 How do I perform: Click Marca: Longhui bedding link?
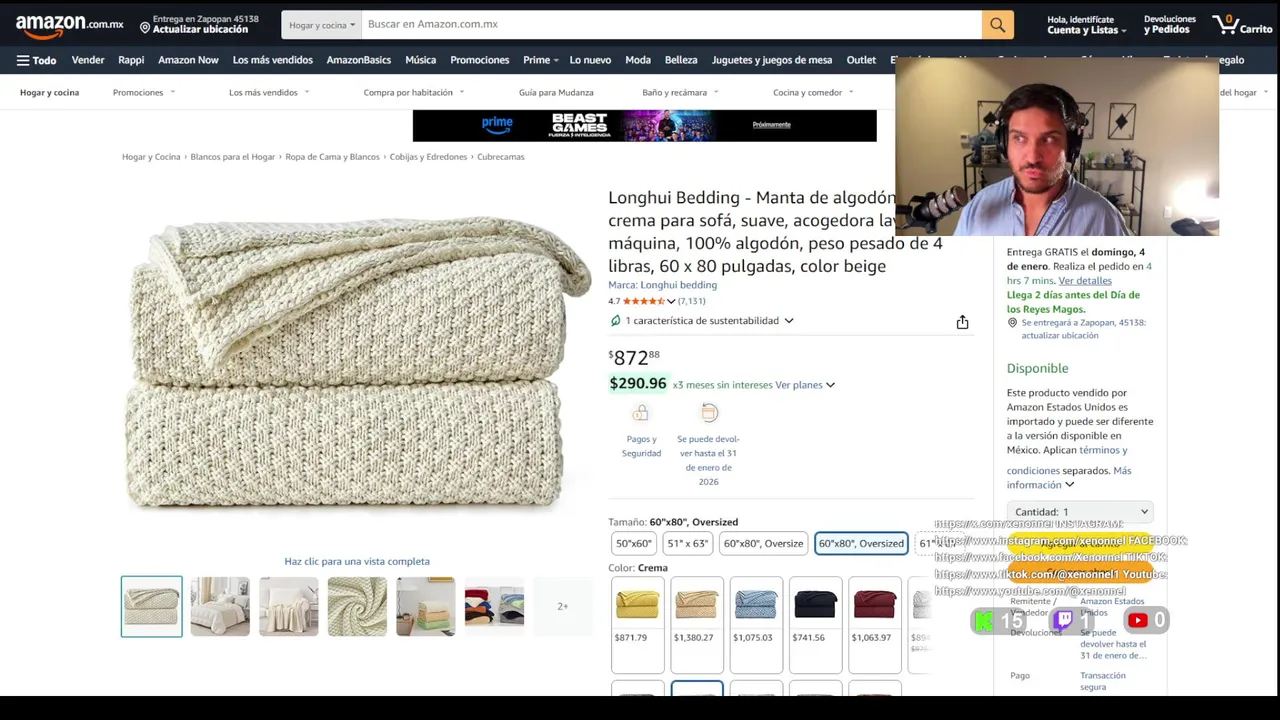[662, 285]
